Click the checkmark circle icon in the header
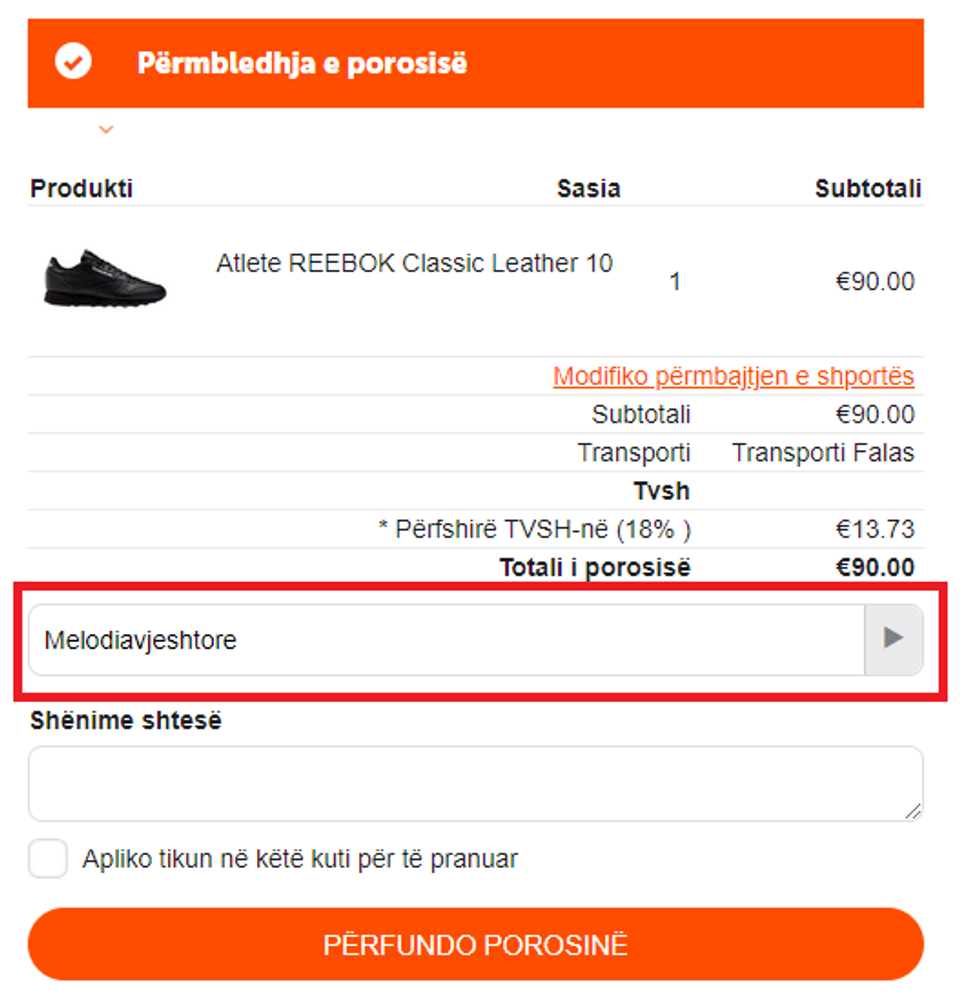 click(x=73, y=62)
